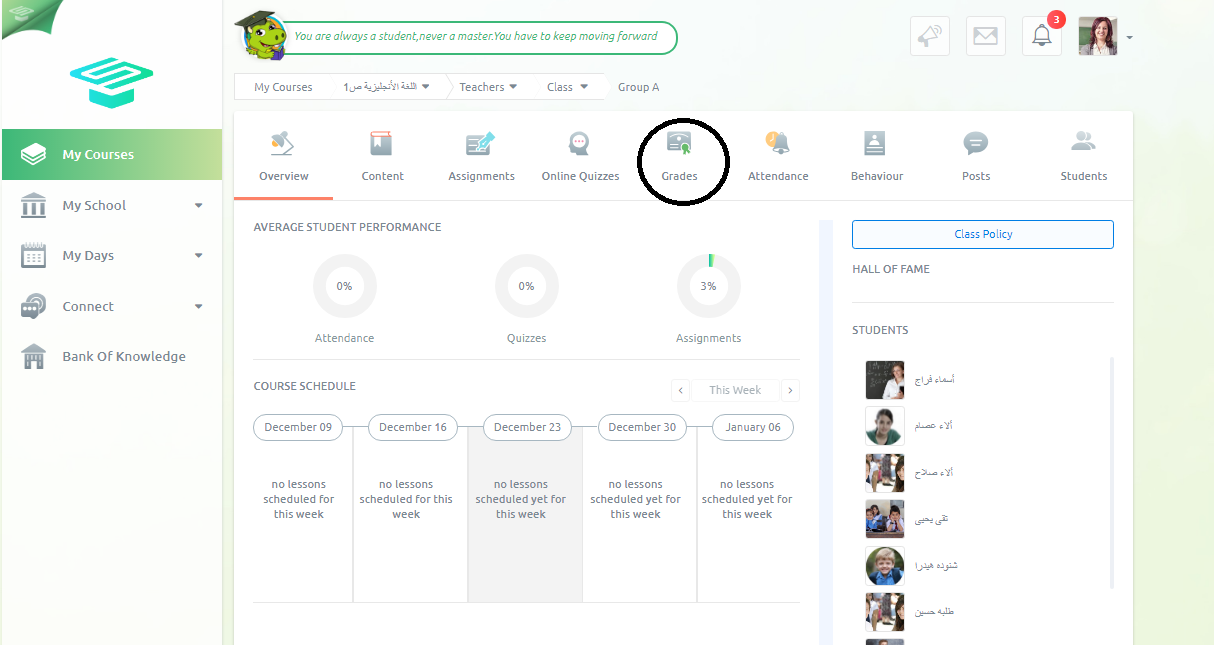Click student name ألاء صلاح
The image size is (1214, 645).
pyautogui.click(x=933, y=472)
